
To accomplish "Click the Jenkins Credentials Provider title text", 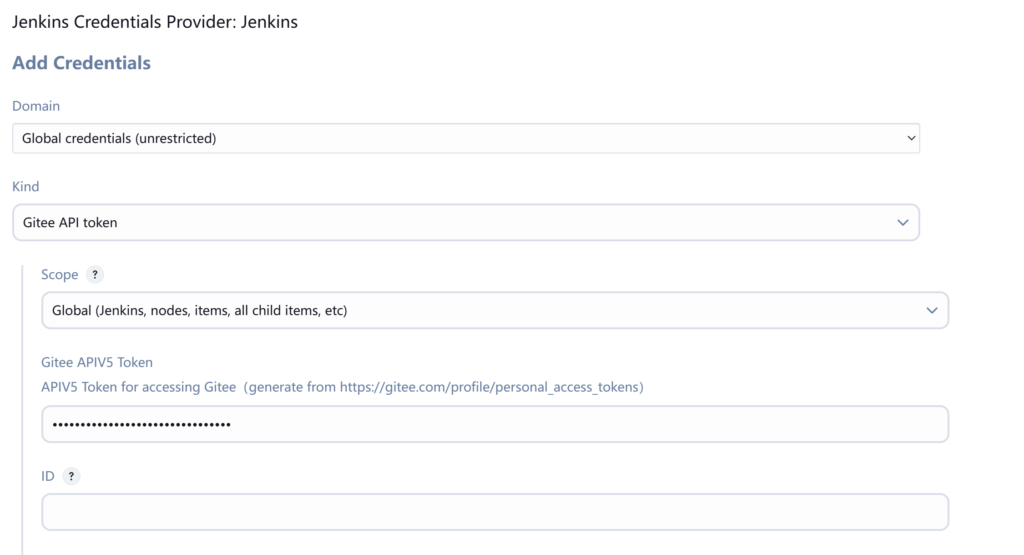I will (154, 21).
